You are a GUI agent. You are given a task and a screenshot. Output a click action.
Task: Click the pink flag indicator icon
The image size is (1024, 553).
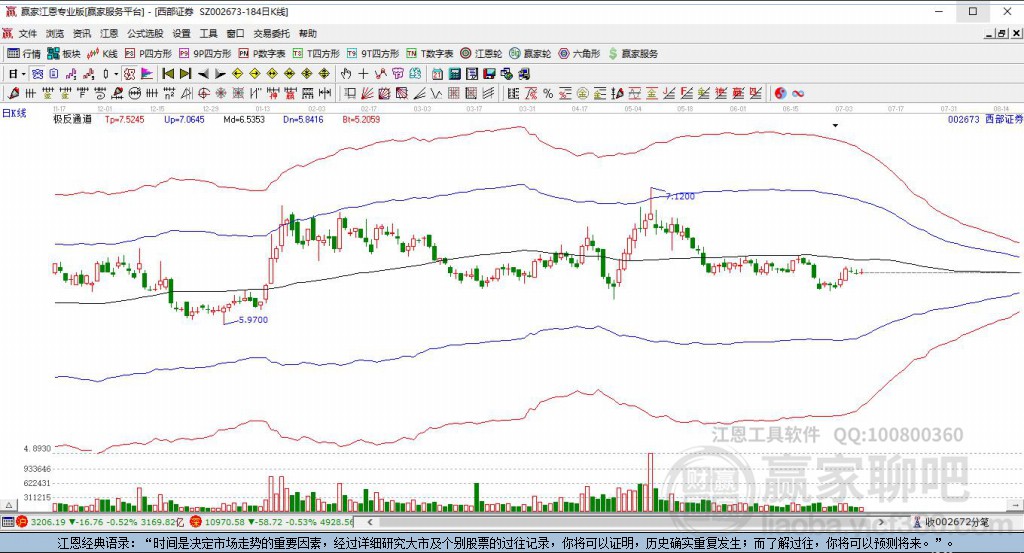pos(147,74)
